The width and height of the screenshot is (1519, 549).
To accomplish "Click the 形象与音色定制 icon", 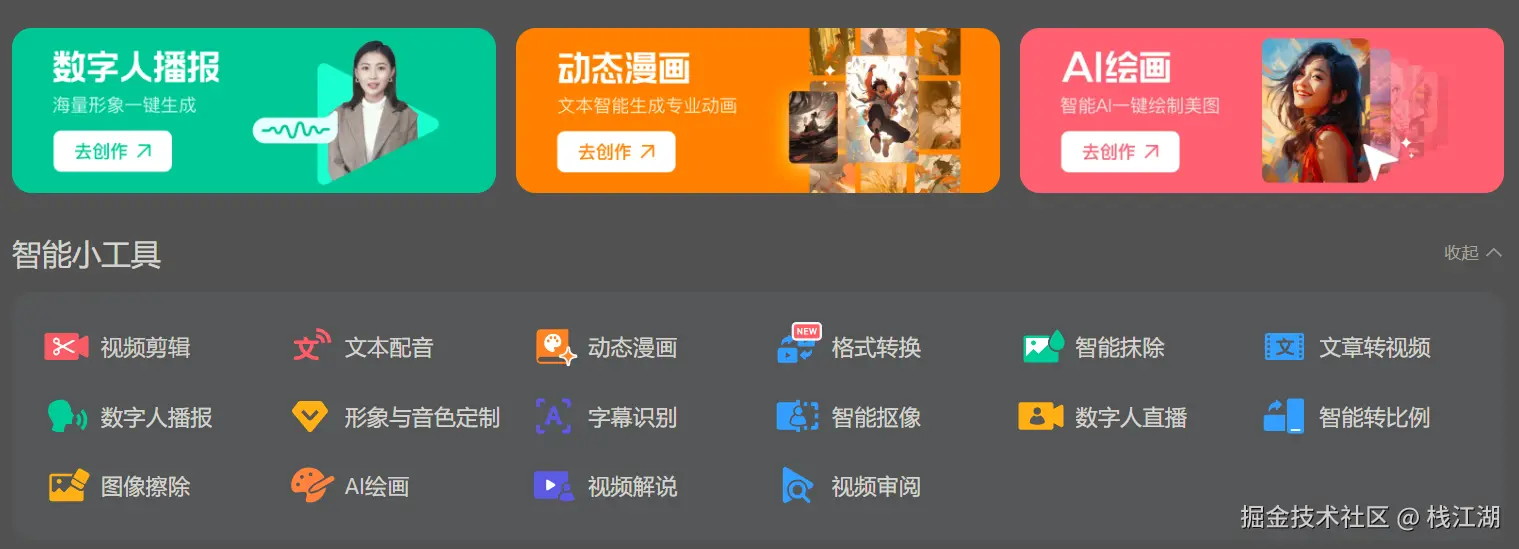I will pyautogui.click(x=310, y=416).
